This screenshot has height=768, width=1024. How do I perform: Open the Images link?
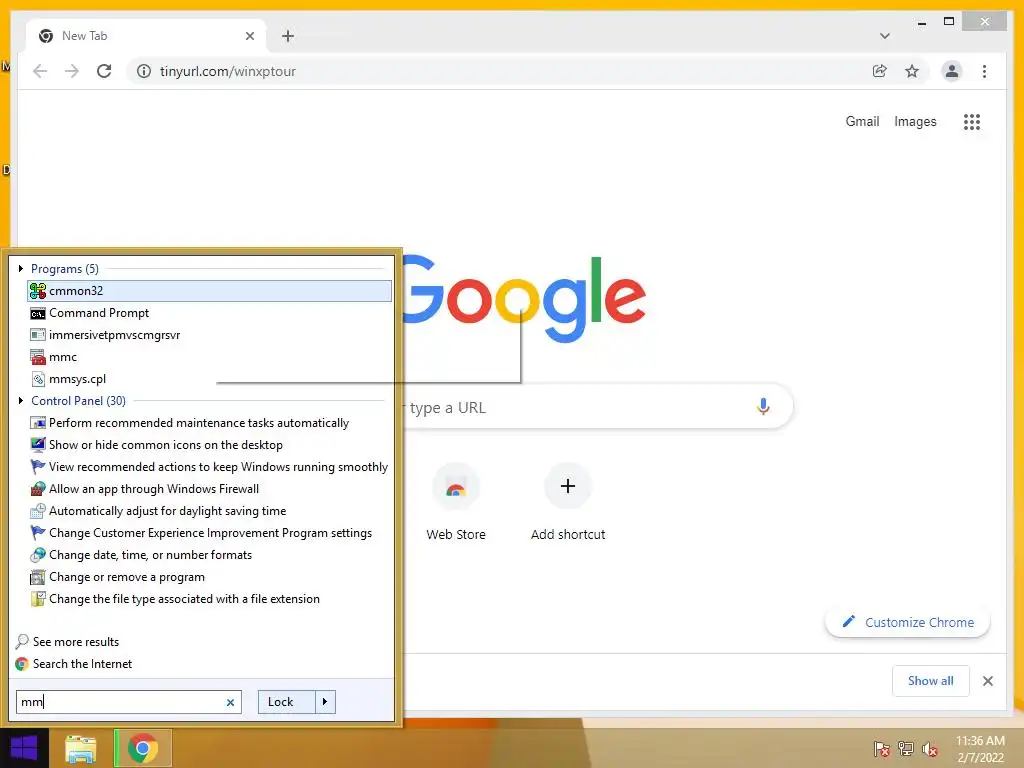[x=915, y=121]
